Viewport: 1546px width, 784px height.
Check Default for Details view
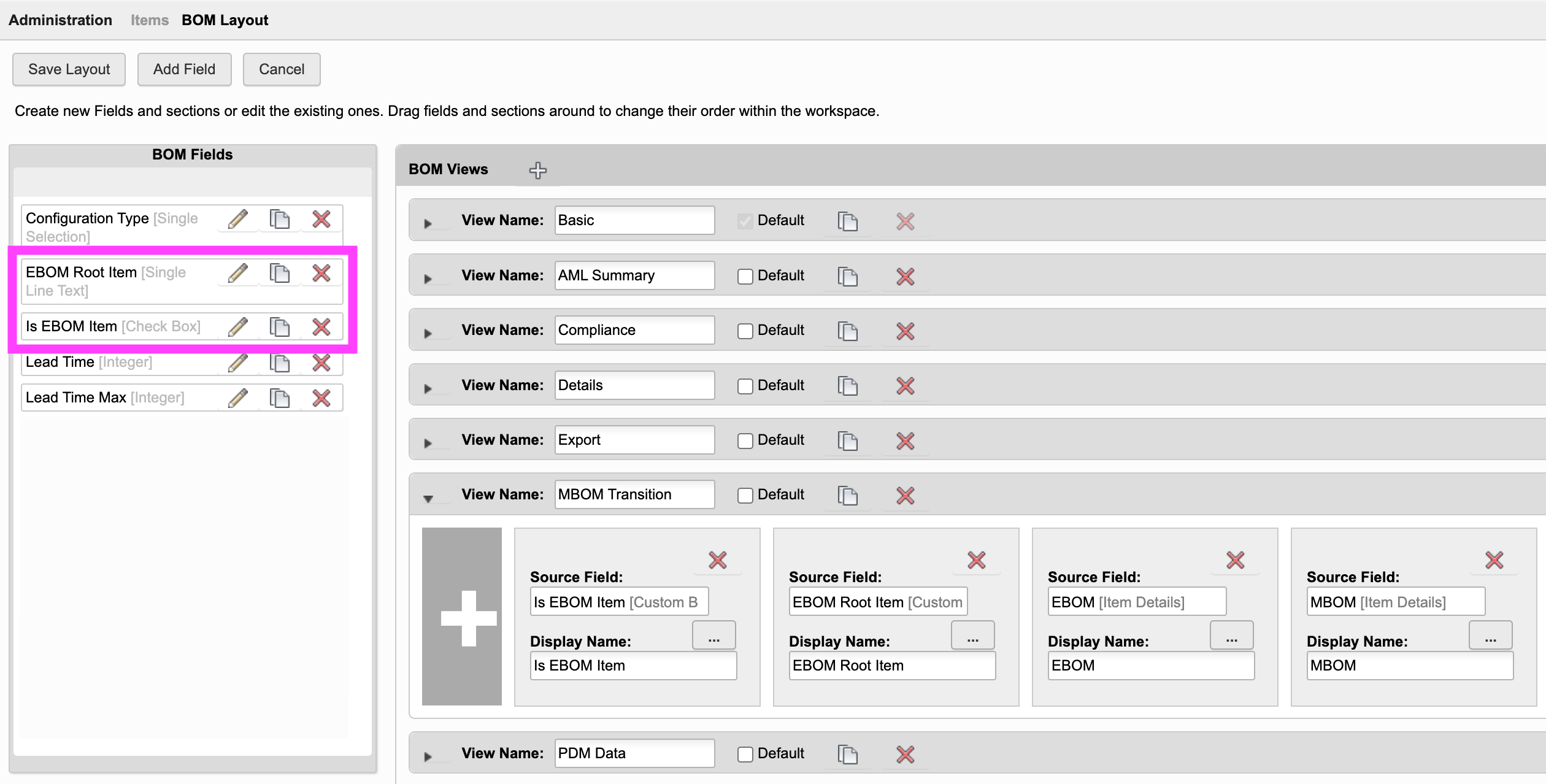click(x=745, y=386)
